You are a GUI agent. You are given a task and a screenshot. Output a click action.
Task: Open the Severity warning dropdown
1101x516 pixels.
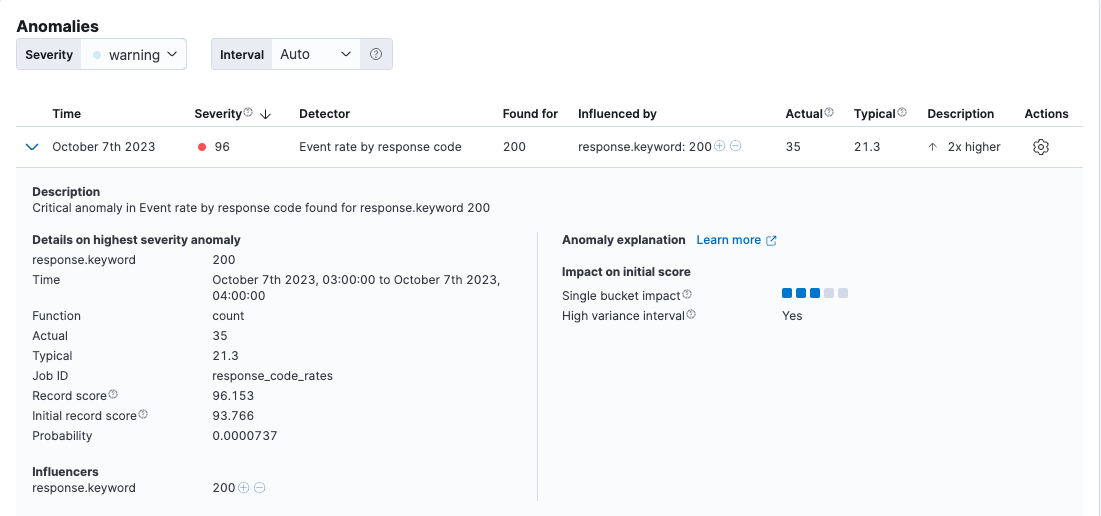(x=133, y=54)
